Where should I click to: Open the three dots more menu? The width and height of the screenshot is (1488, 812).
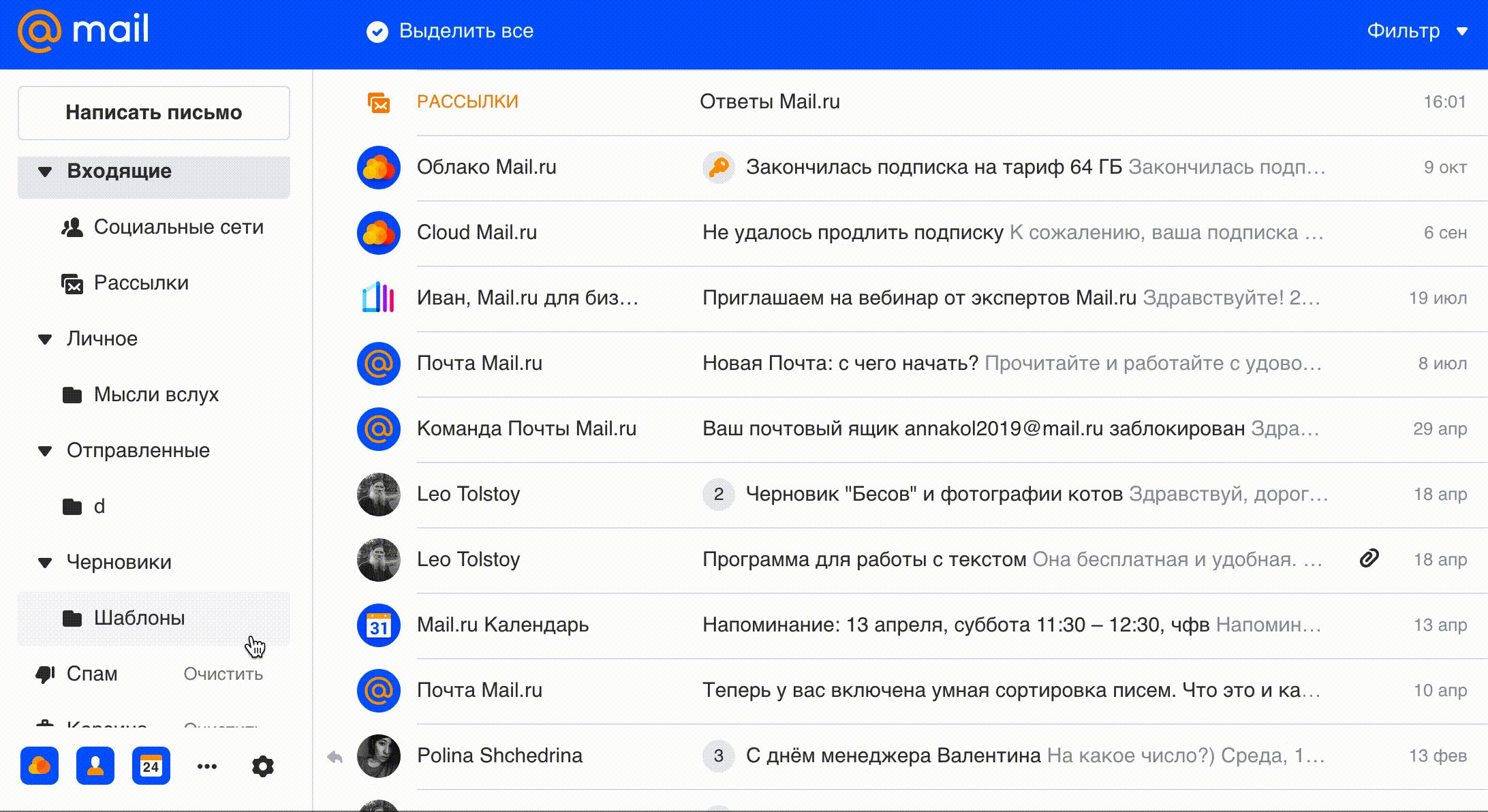pos(207,766)
